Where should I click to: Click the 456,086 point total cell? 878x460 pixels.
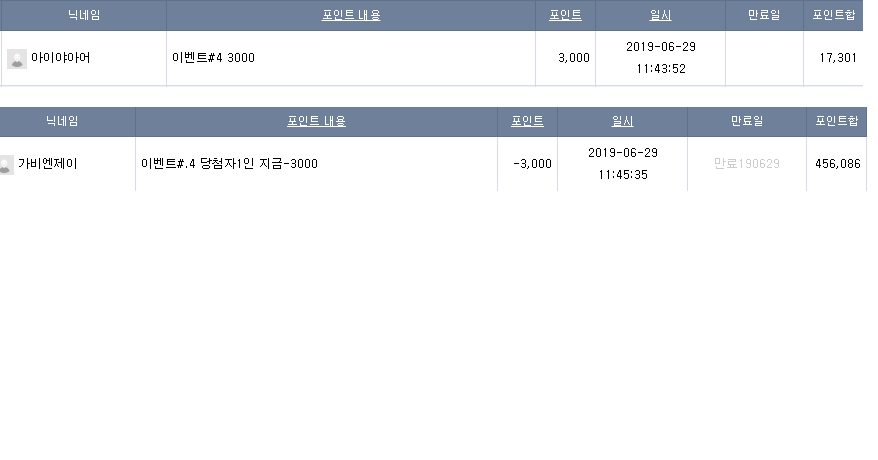click(838, 163)
